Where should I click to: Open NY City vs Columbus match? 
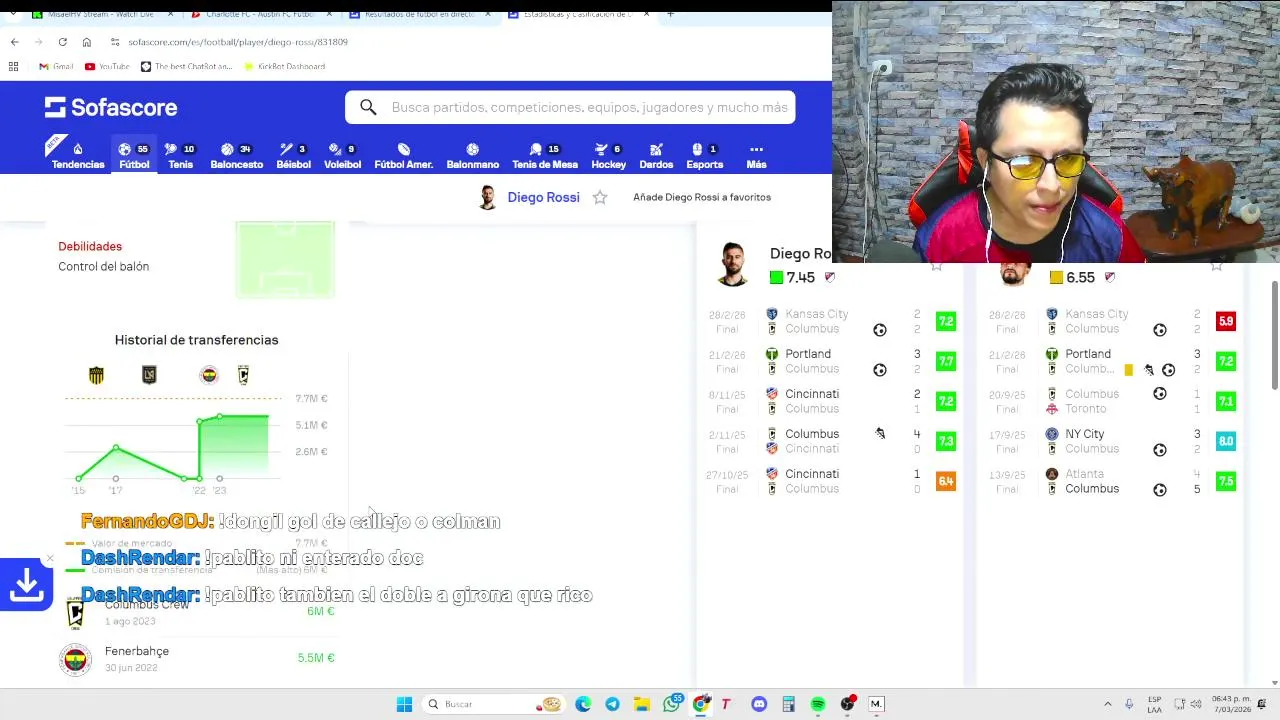(1110, 441)
